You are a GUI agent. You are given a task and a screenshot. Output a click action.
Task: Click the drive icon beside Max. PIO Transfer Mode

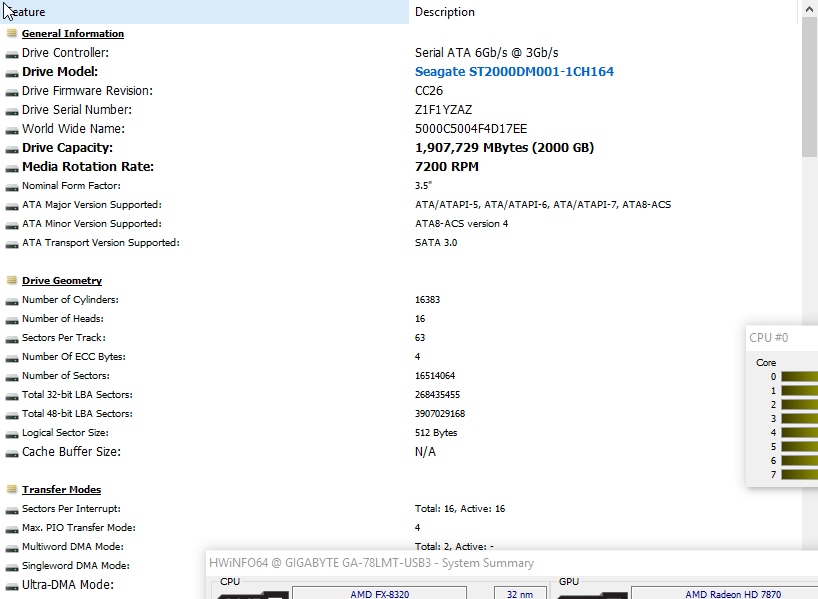point(11,530)
